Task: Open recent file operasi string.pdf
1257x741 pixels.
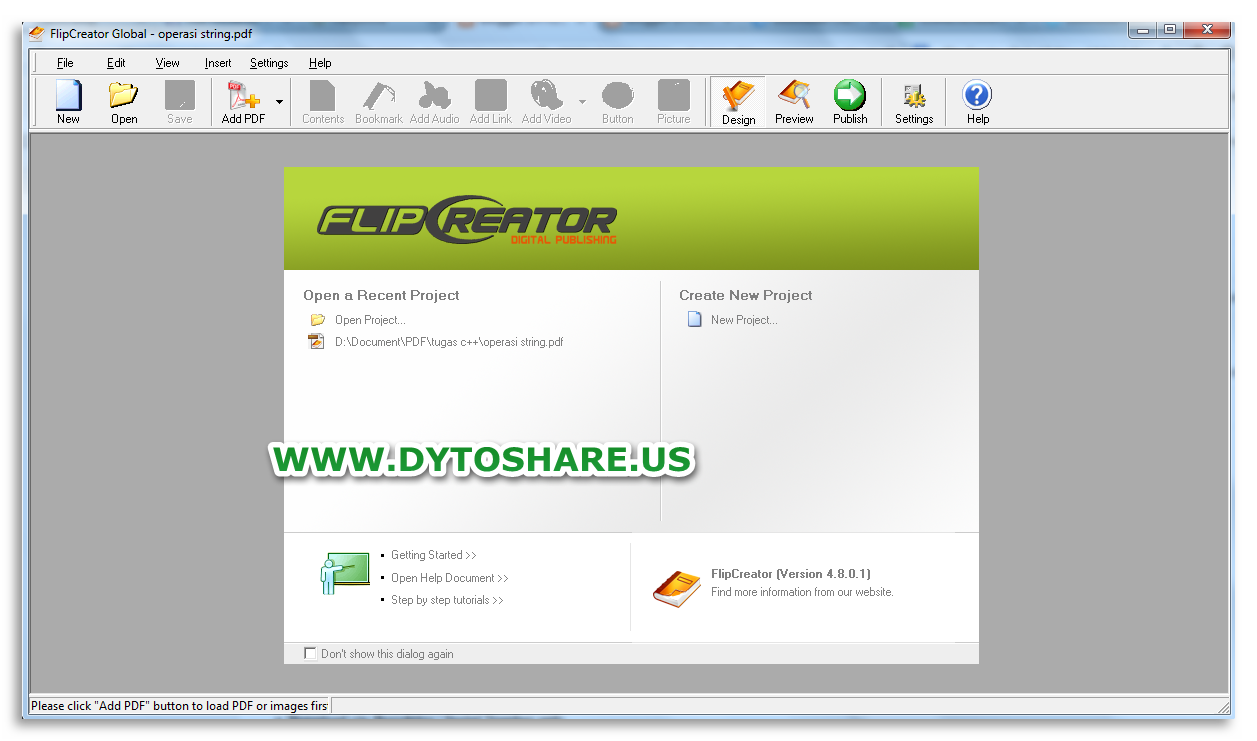Action: [449, 342]
